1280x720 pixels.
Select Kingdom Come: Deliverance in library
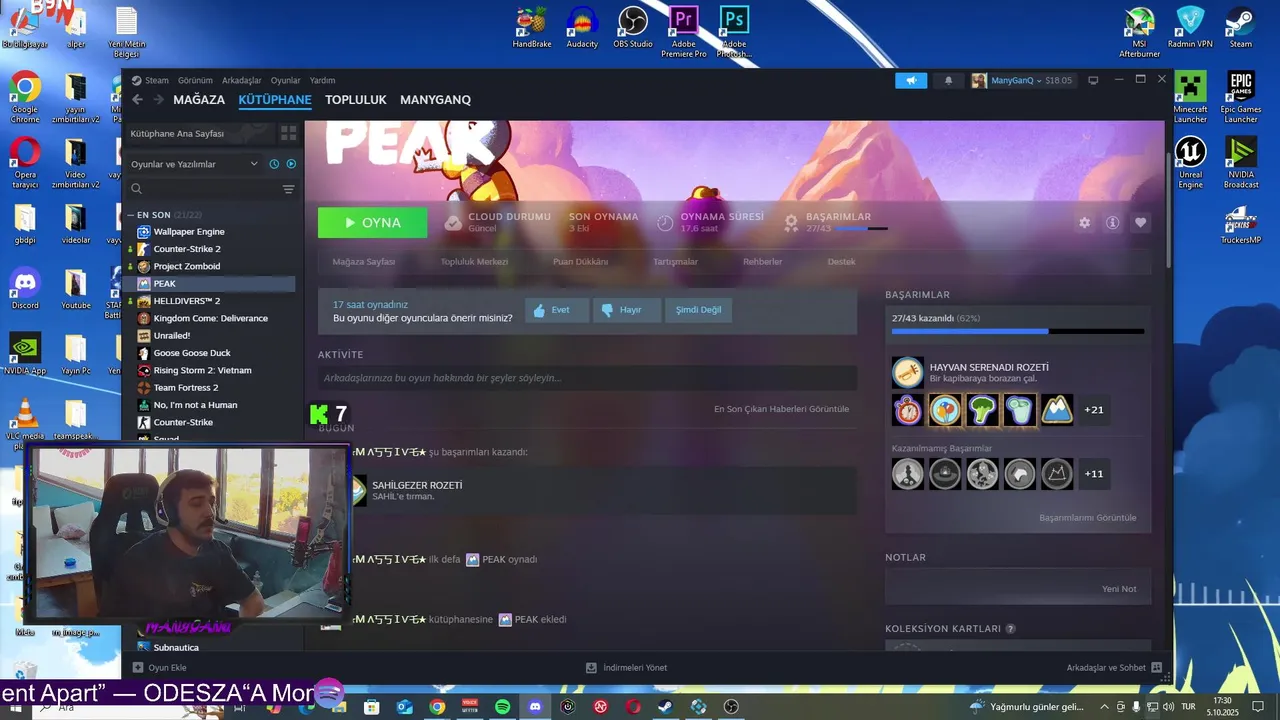point(211,318)
